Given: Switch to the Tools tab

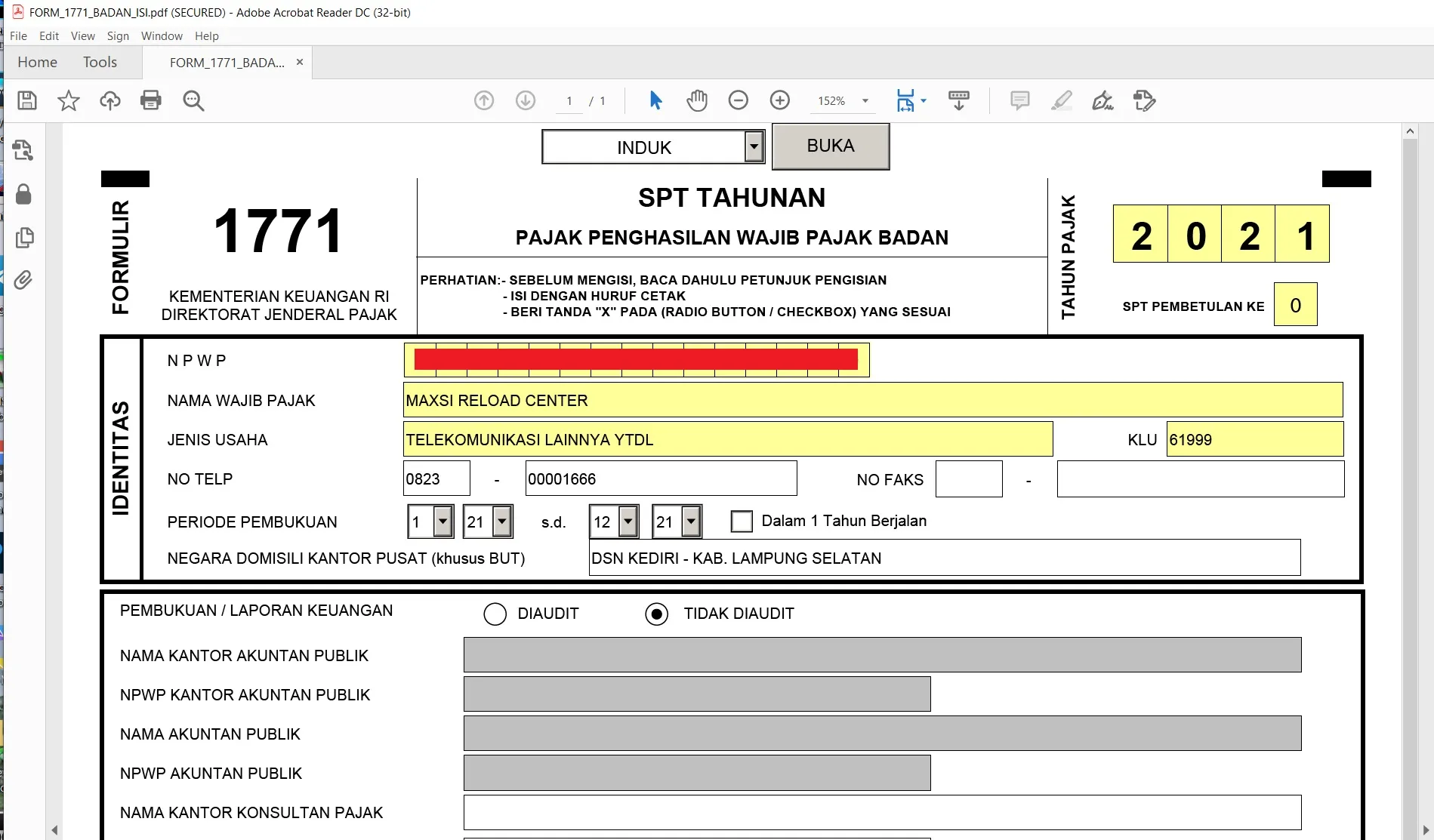Looking at the screenshot, I should point(99,62).
